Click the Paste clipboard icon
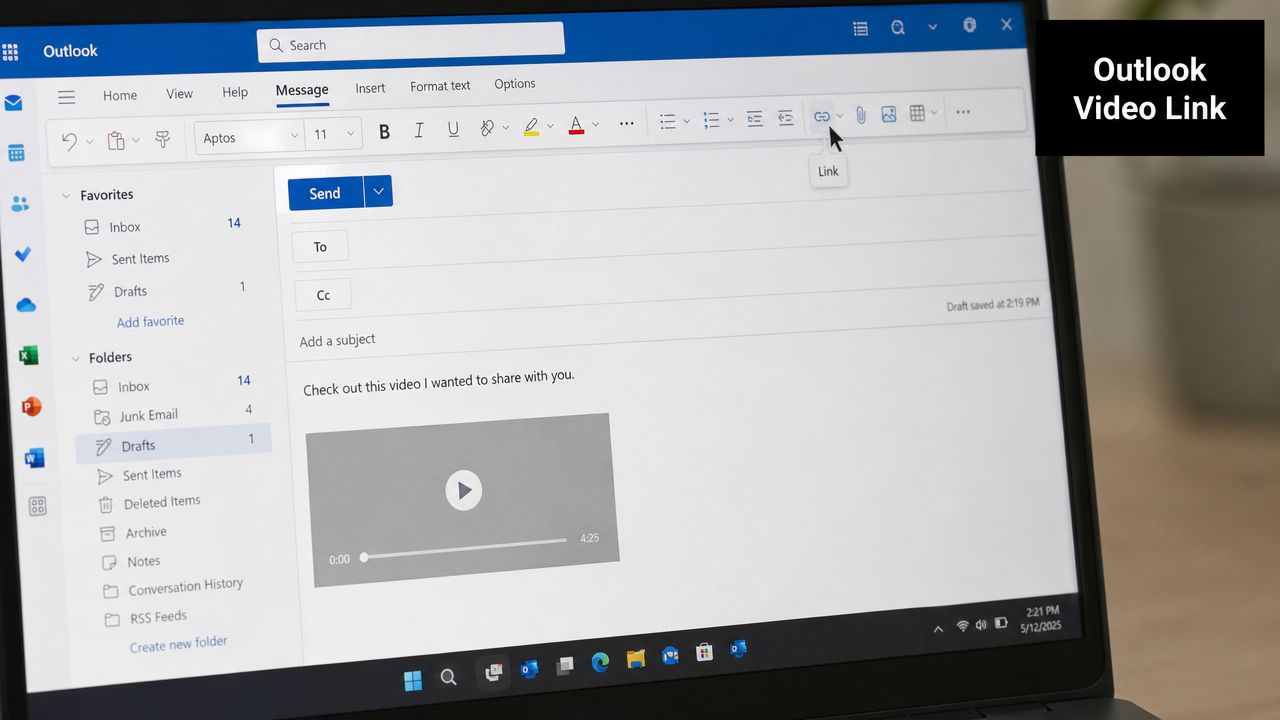The width and height of the screenshot is (1280, 720). click(x=116, y=140)
